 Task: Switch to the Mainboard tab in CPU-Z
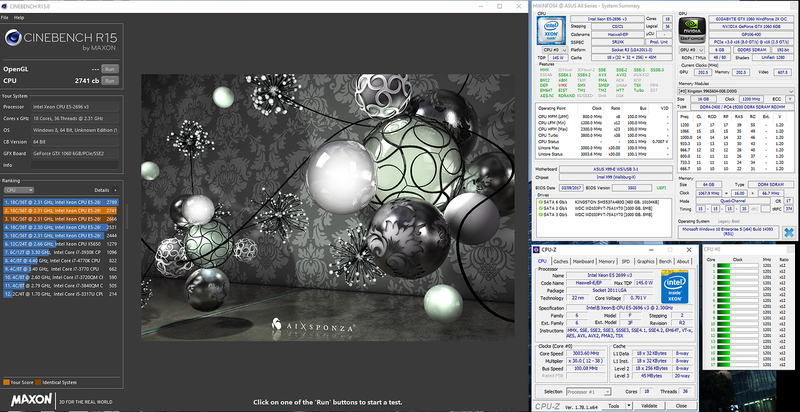(583, 261)
